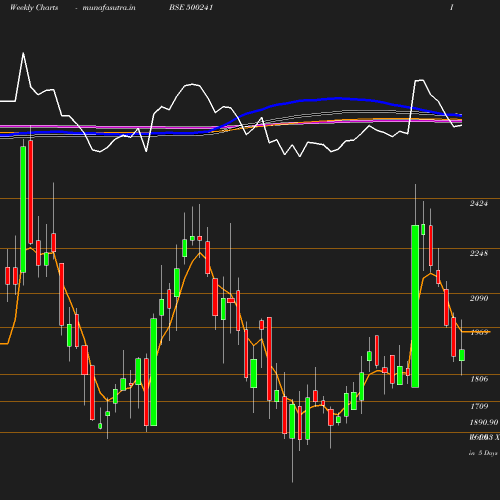
Task: Click the '2090' price level label
Action: coord(479,298)
